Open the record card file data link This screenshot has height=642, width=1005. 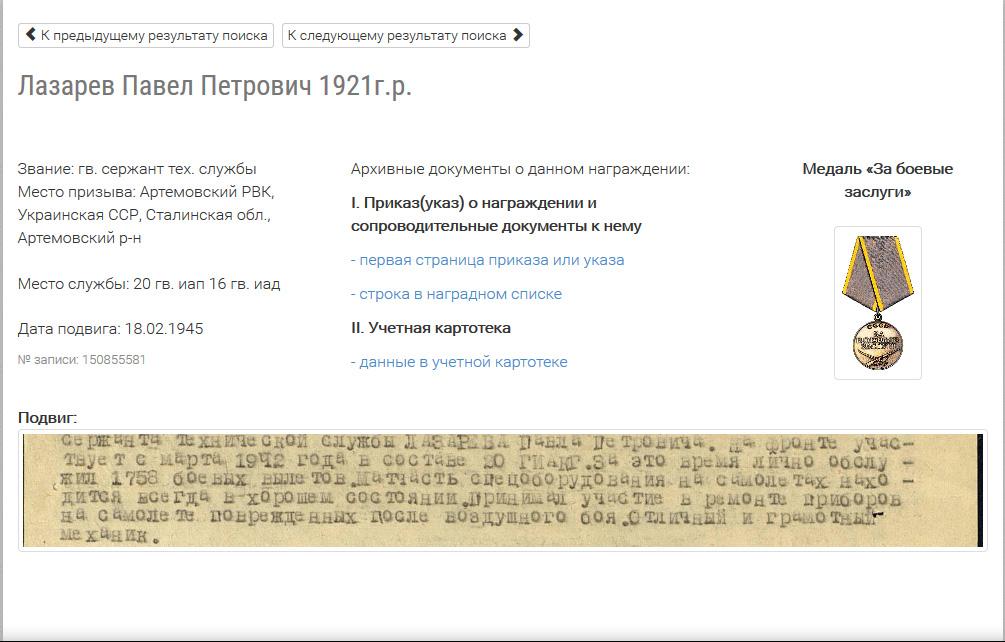coord(459,362)
